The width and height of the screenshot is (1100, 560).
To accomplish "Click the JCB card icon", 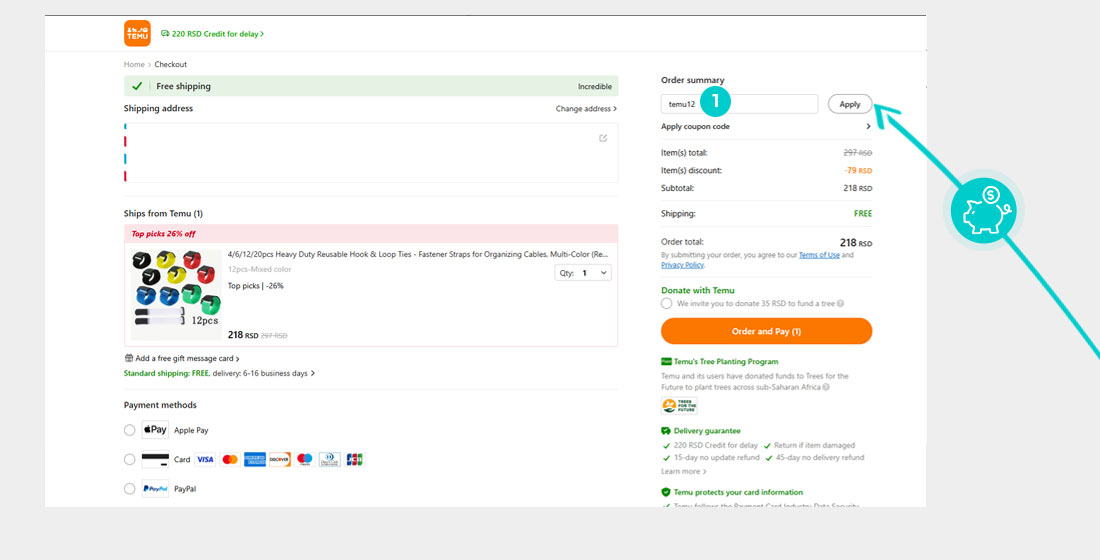I will (354, 460).
